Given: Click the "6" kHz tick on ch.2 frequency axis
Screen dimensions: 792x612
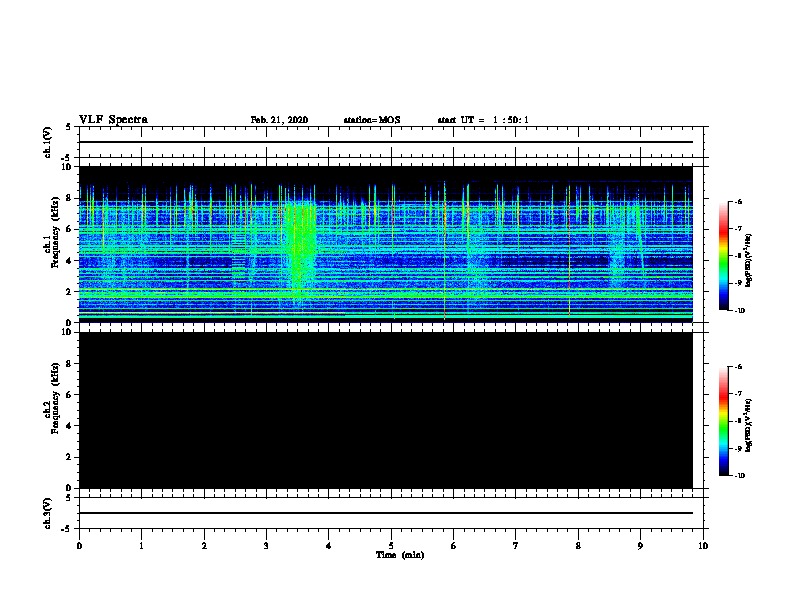Looking at the screenshot, I should (70, 395).
